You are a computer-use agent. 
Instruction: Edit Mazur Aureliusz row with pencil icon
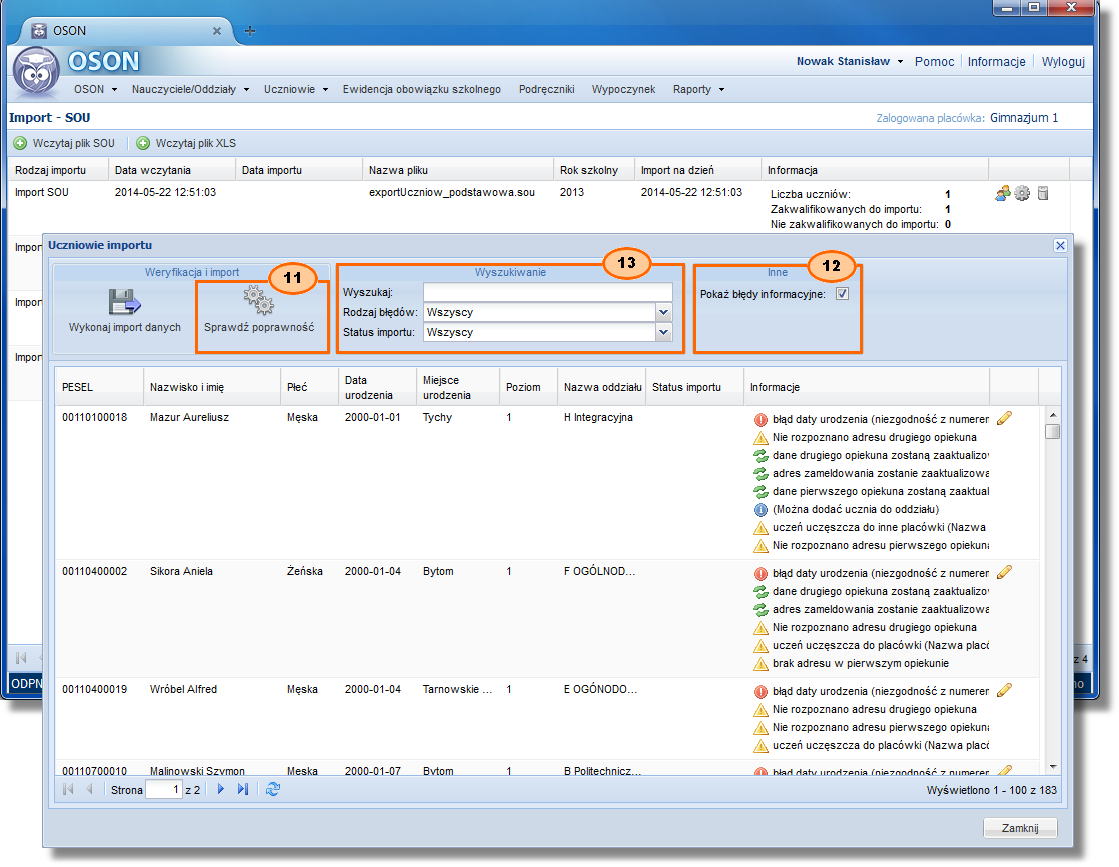pyautogui.click(x=1004, y=418)
